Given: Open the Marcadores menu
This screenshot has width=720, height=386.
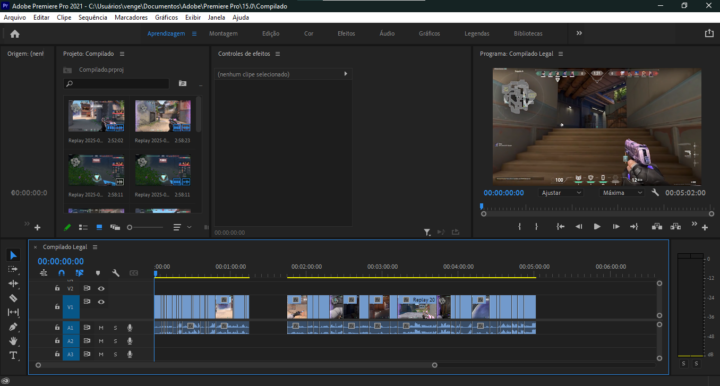Looking at the screenshot, I should [131, 17].
